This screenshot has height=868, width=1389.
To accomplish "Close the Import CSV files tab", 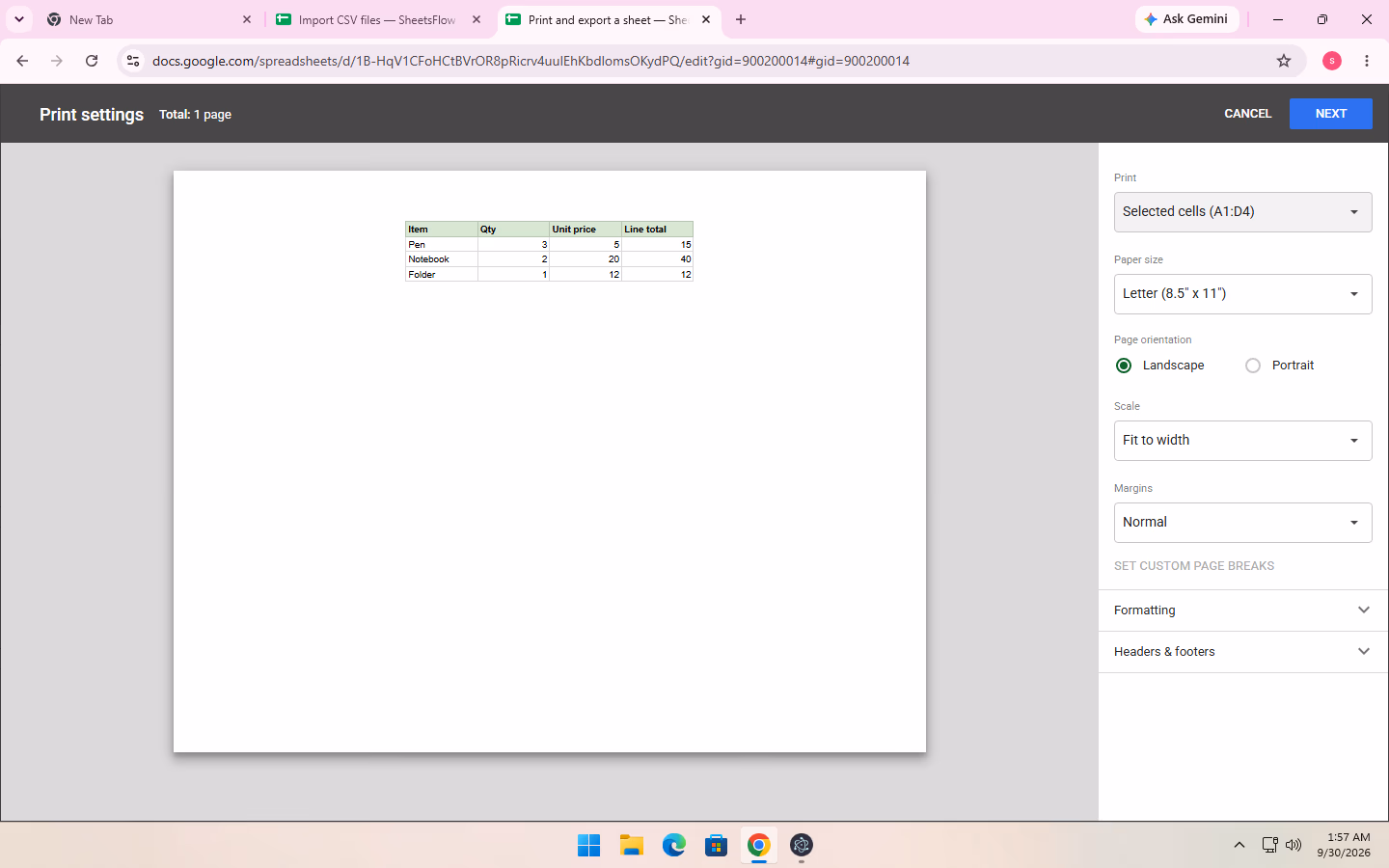I will click(477, 19).
